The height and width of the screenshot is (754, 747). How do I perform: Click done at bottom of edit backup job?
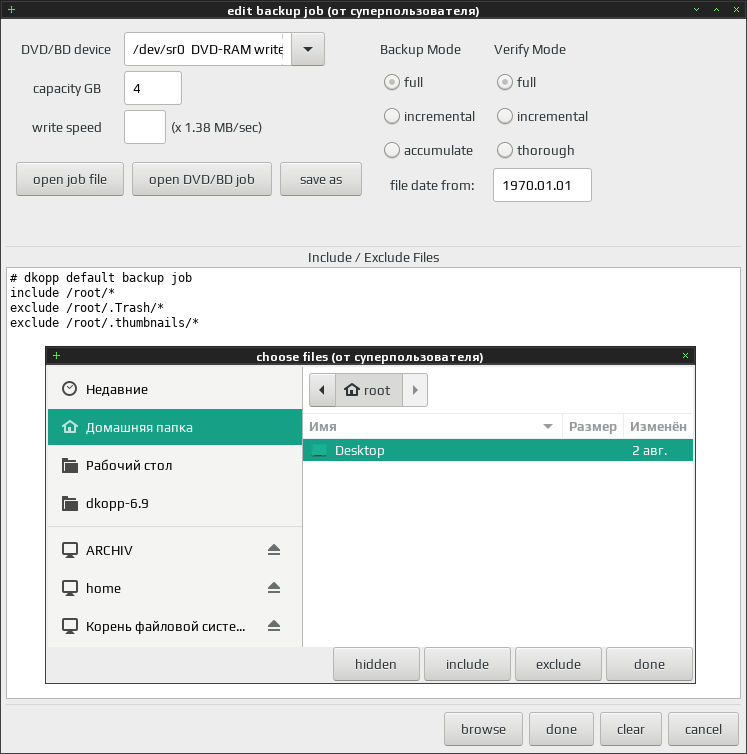coord(561,729)
